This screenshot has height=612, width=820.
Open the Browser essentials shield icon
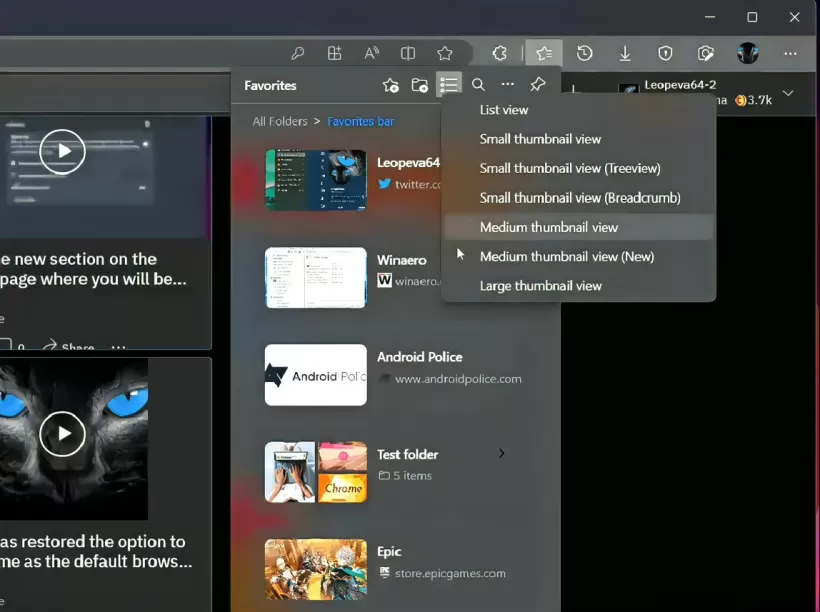tap(665, 53)
